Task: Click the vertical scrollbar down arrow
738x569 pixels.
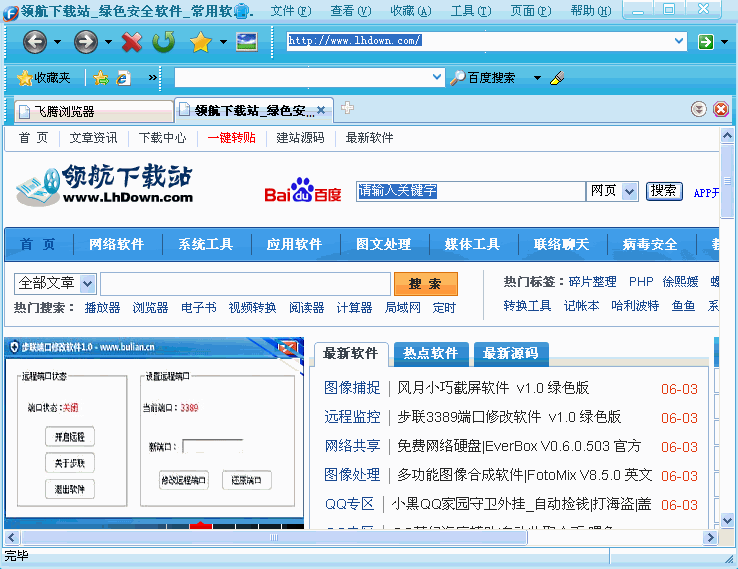Action: [727, 521]
